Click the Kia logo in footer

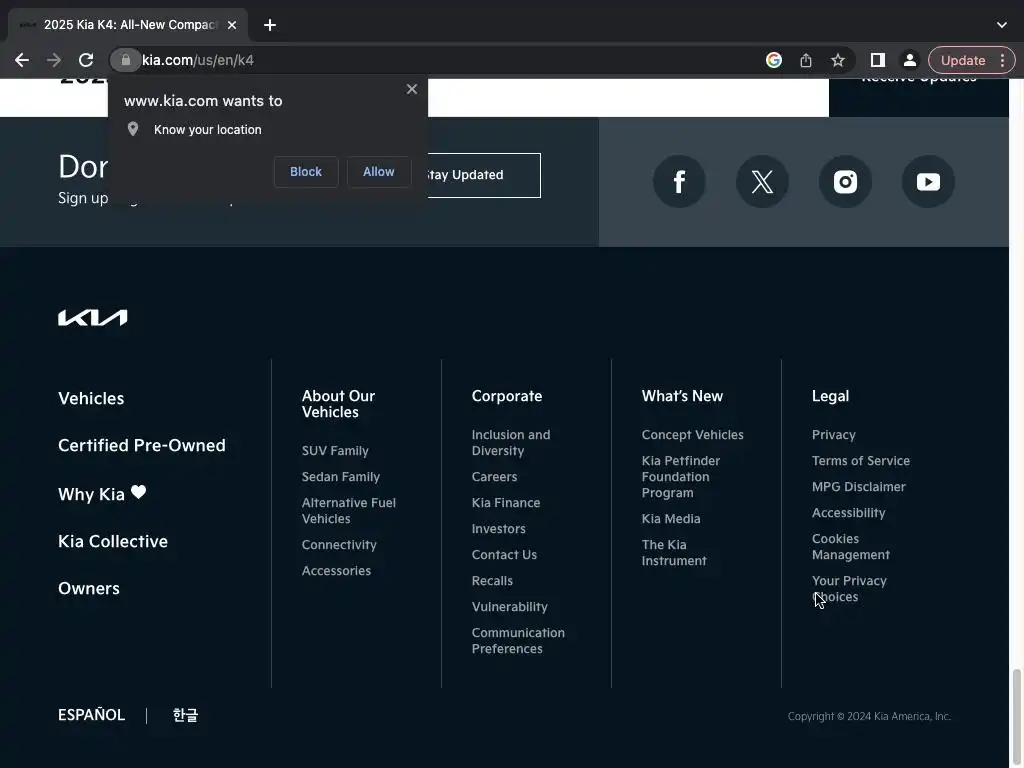click(x=93, y=317)
